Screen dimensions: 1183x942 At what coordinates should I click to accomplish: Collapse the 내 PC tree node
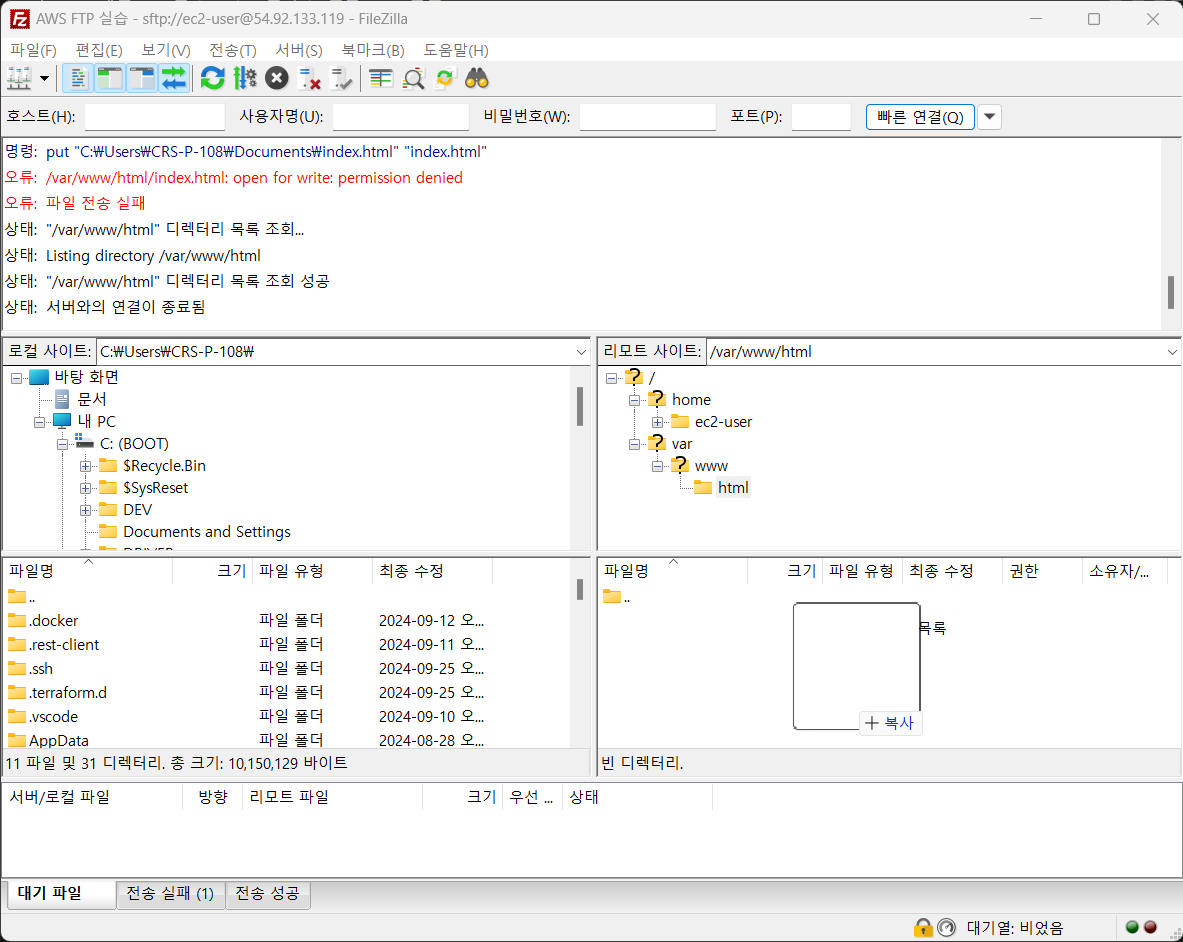pyautogui.click(x=39, y=422)
